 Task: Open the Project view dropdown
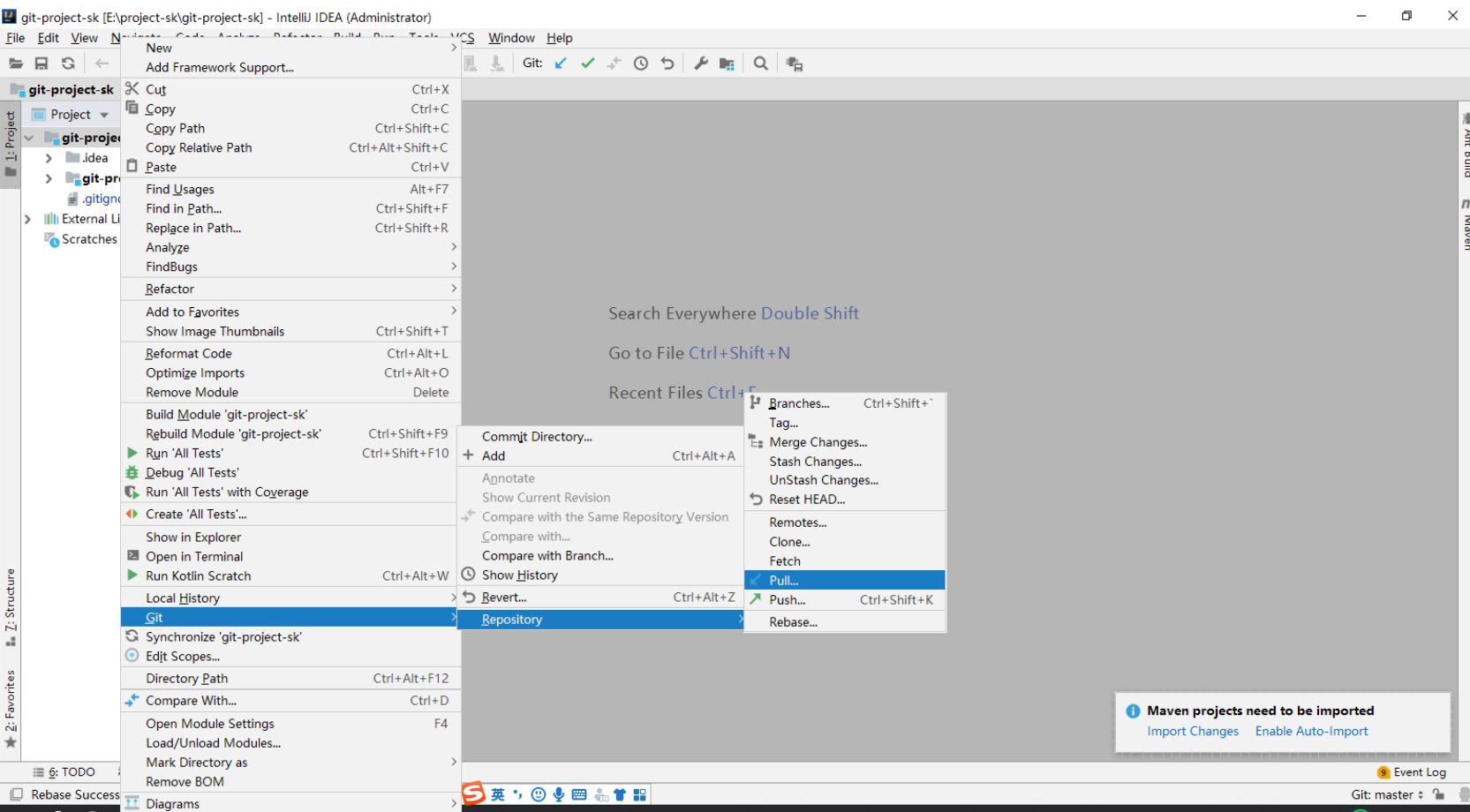coord(104,115)
